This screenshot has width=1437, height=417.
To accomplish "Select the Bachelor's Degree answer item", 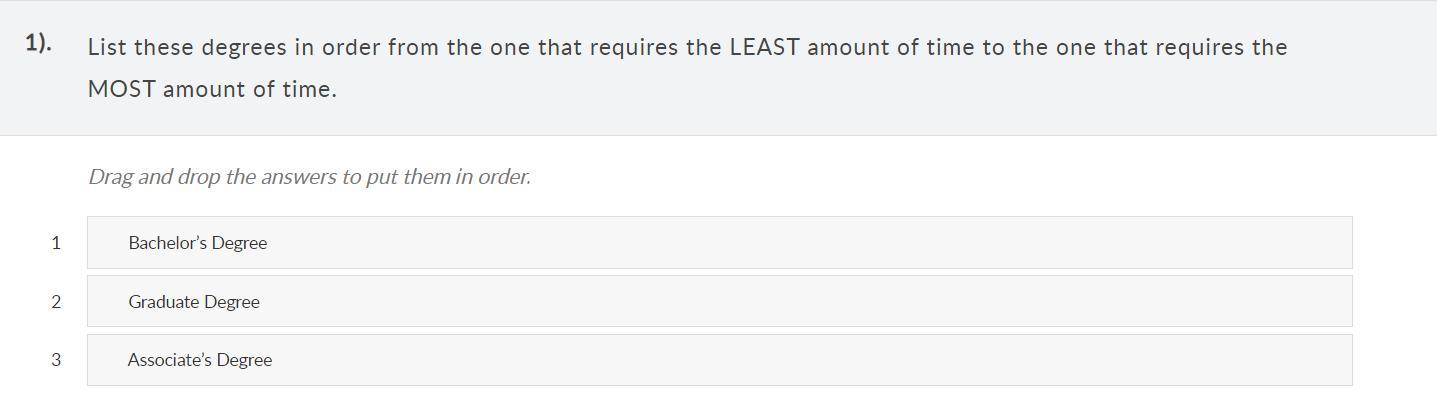I will click(719, 243).
